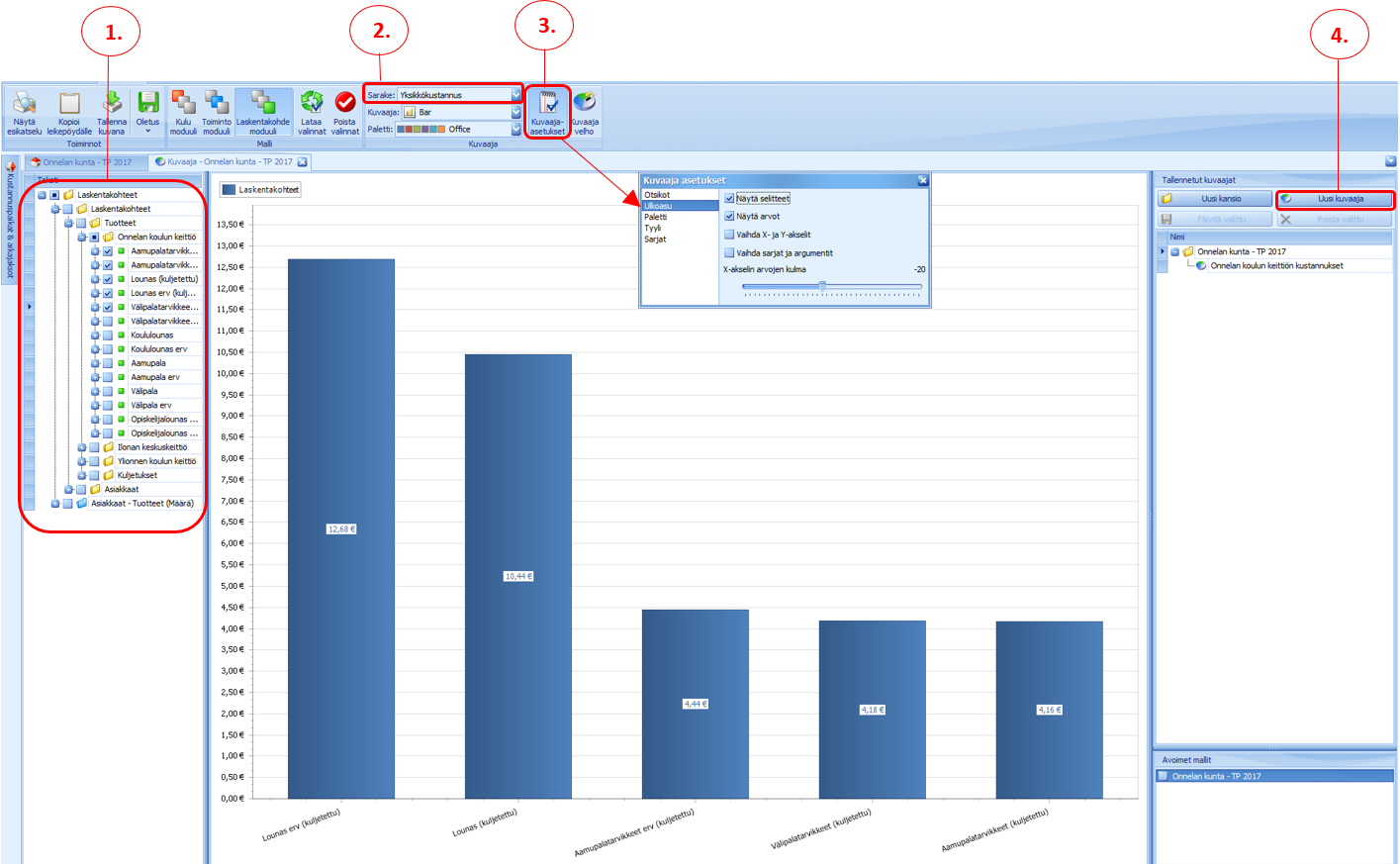Viewport: 1400px width, 864px height.
Task: Check the Koululounas erv checkbox
Action: coord(108,348)
